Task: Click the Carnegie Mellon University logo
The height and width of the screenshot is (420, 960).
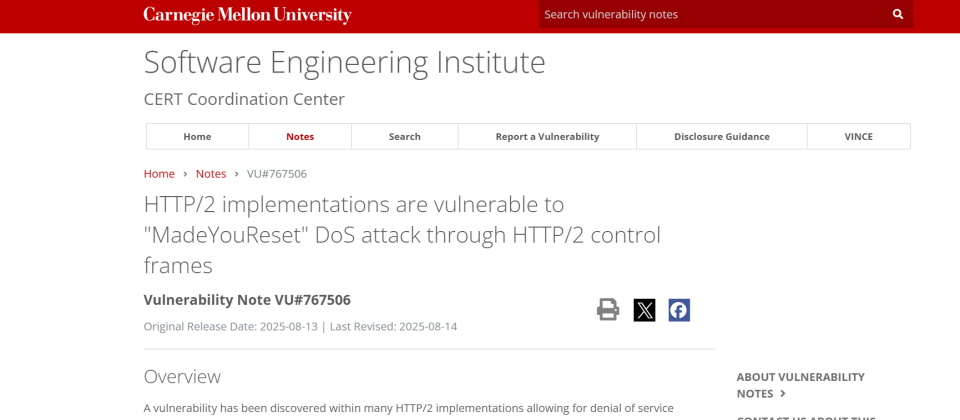Action: coord(247,15)
